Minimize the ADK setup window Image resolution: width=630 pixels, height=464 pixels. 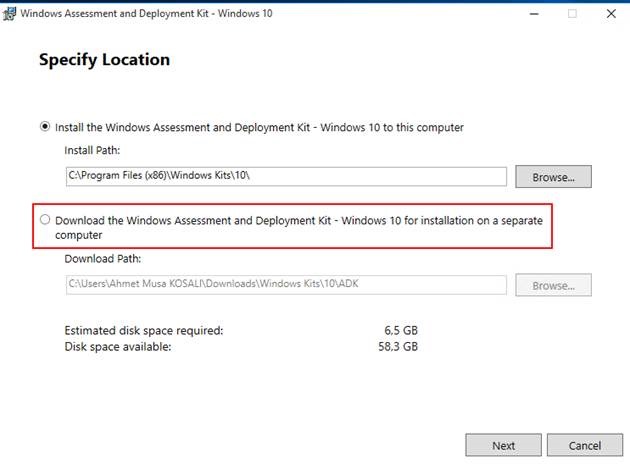[534, 14]
